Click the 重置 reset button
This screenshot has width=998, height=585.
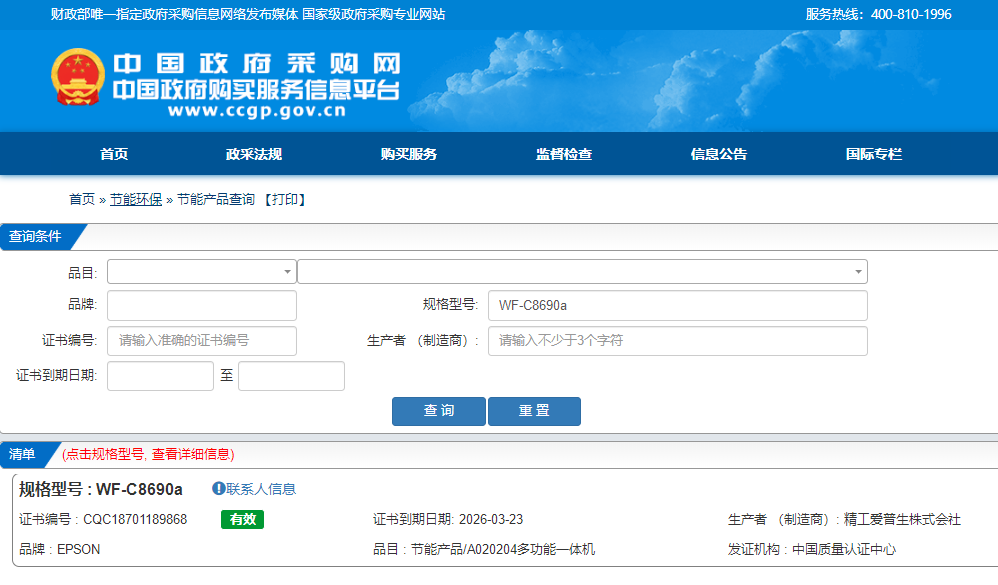pos(534,411)
